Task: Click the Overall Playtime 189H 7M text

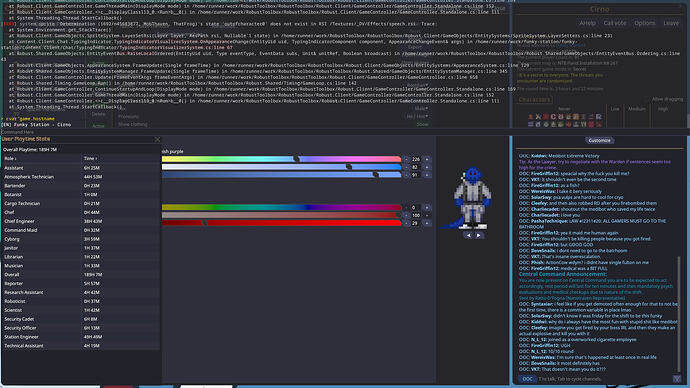Action: pyautogui.click(x=30, y=150)
